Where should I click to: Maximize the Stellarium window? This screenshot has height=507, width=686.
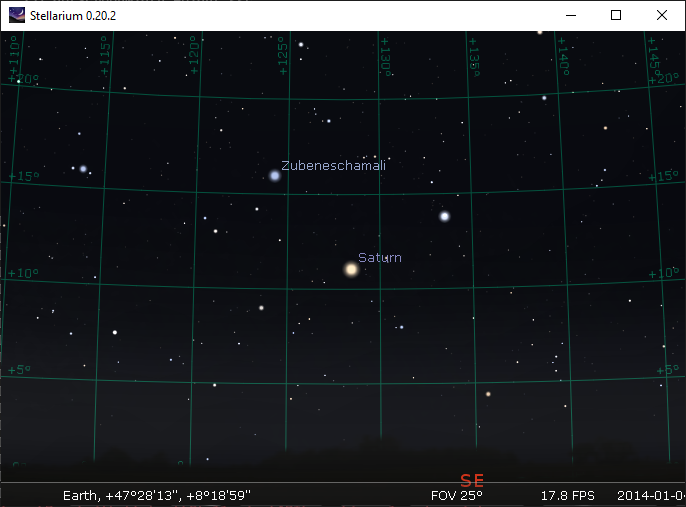[616, 15]
